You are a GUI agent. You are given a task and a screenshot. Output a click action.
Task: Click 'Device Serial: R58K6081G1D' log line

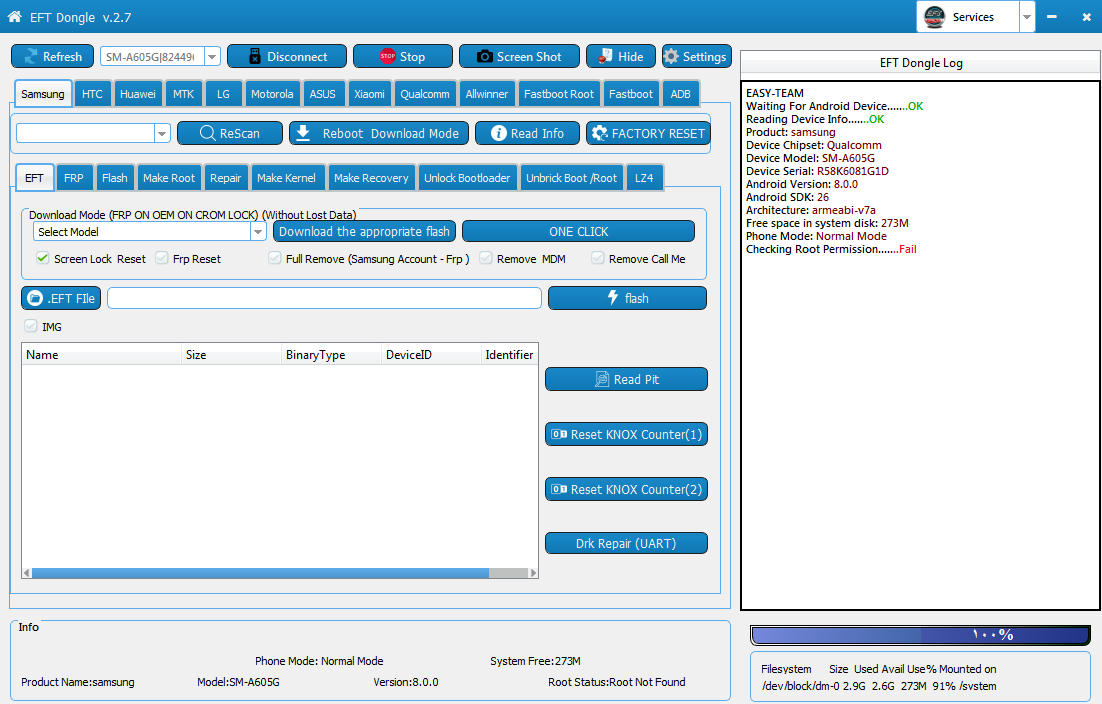tap(817, 171)
